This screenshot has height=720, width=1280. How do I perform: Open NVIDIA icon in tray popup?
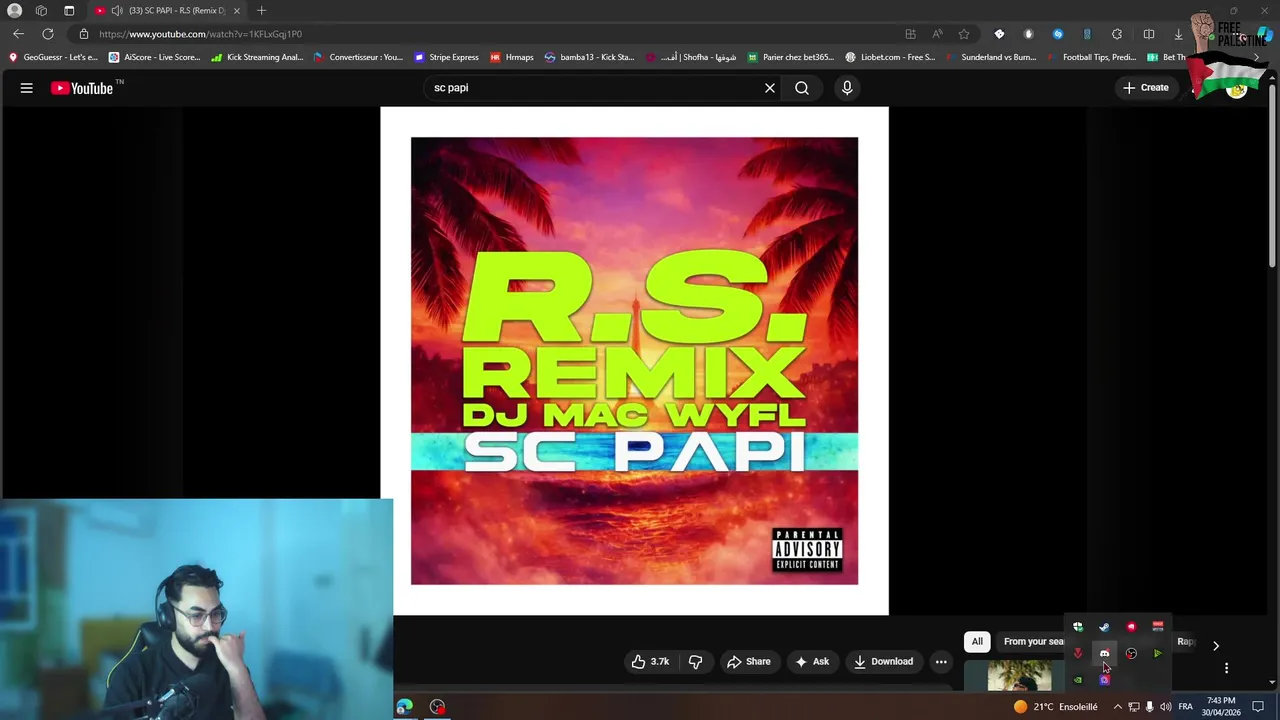(x=1077, y=680)
